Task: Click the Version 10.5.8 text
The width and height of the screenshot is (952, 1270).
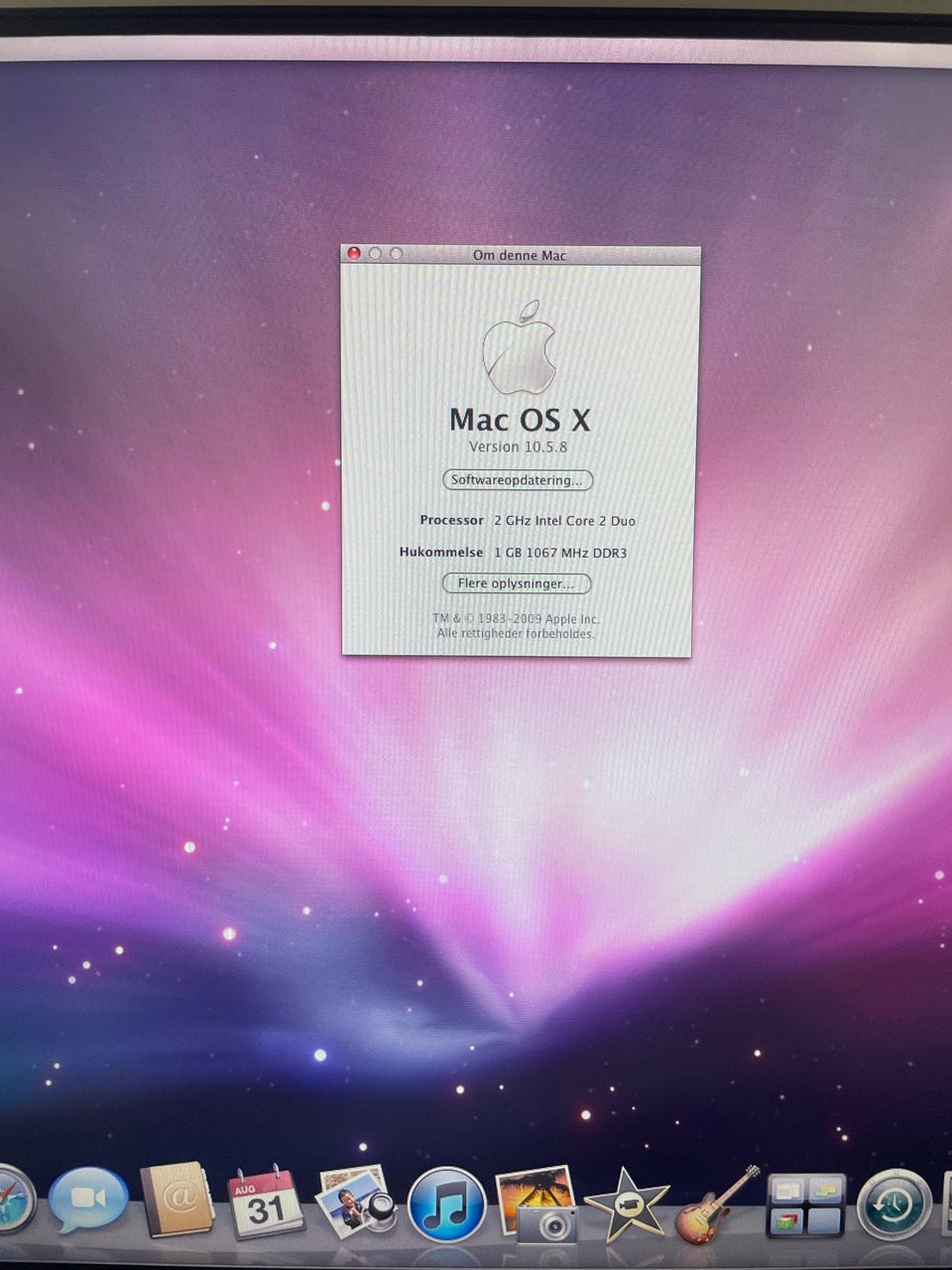Action: click(x=518, y=447)
